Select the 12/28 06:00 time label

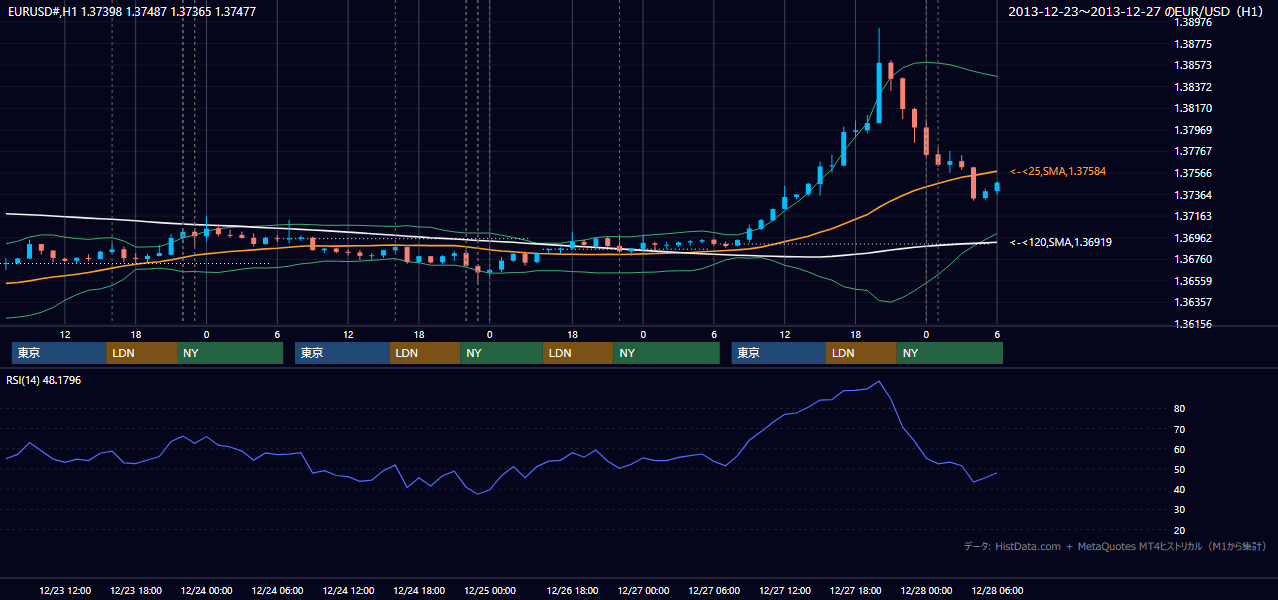click(998, 591)
